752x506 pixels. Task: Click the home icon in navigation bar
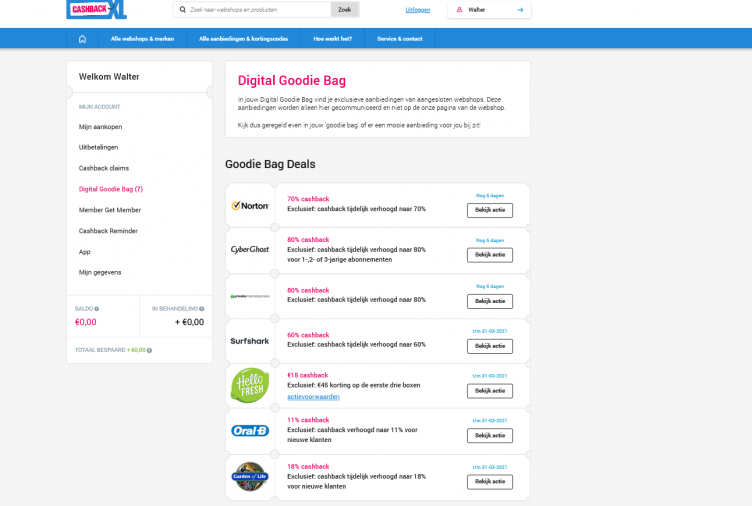coord(82,39)
